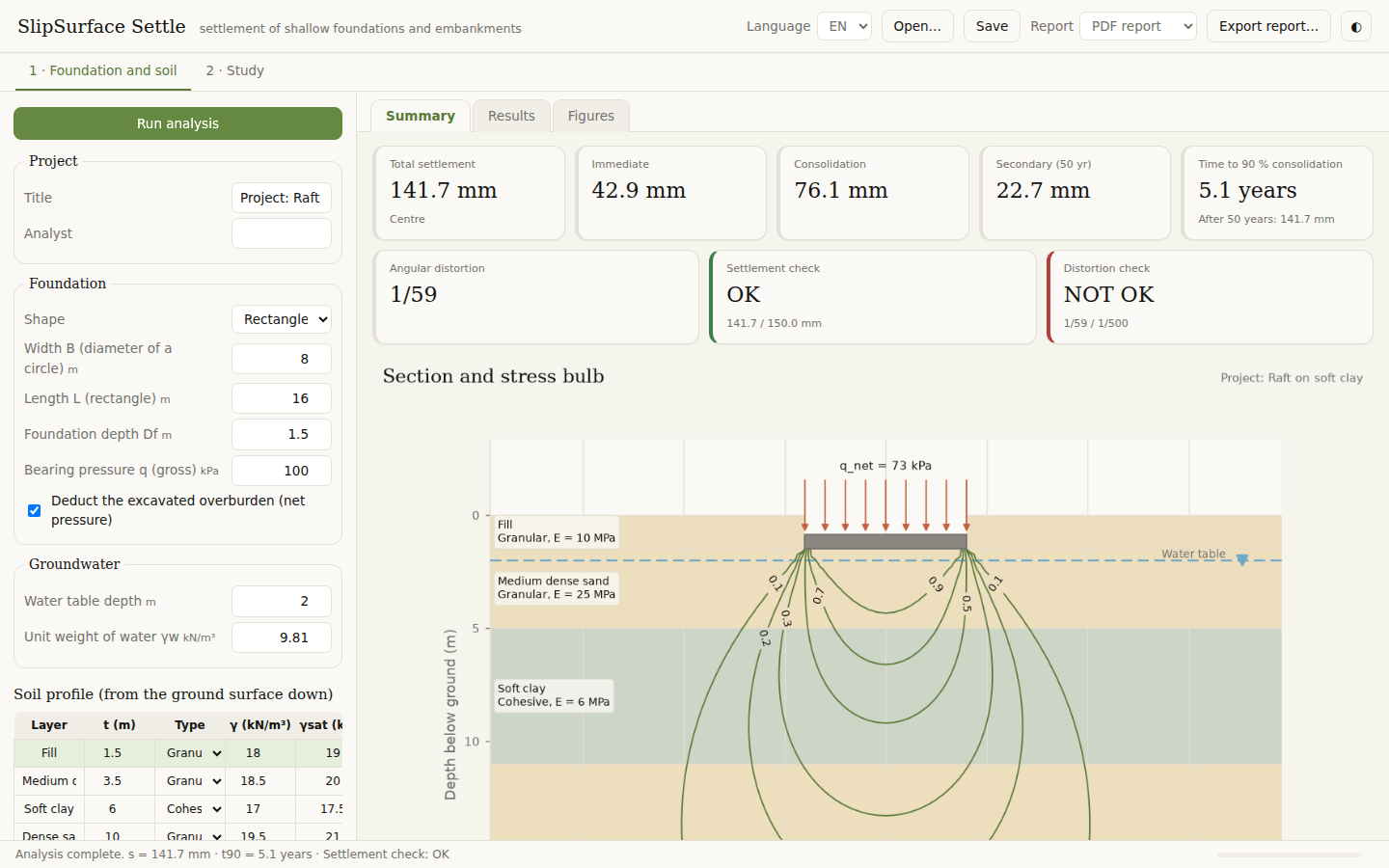Click Angular distortion 1/59 card
1389x868 pixels.
536,297
